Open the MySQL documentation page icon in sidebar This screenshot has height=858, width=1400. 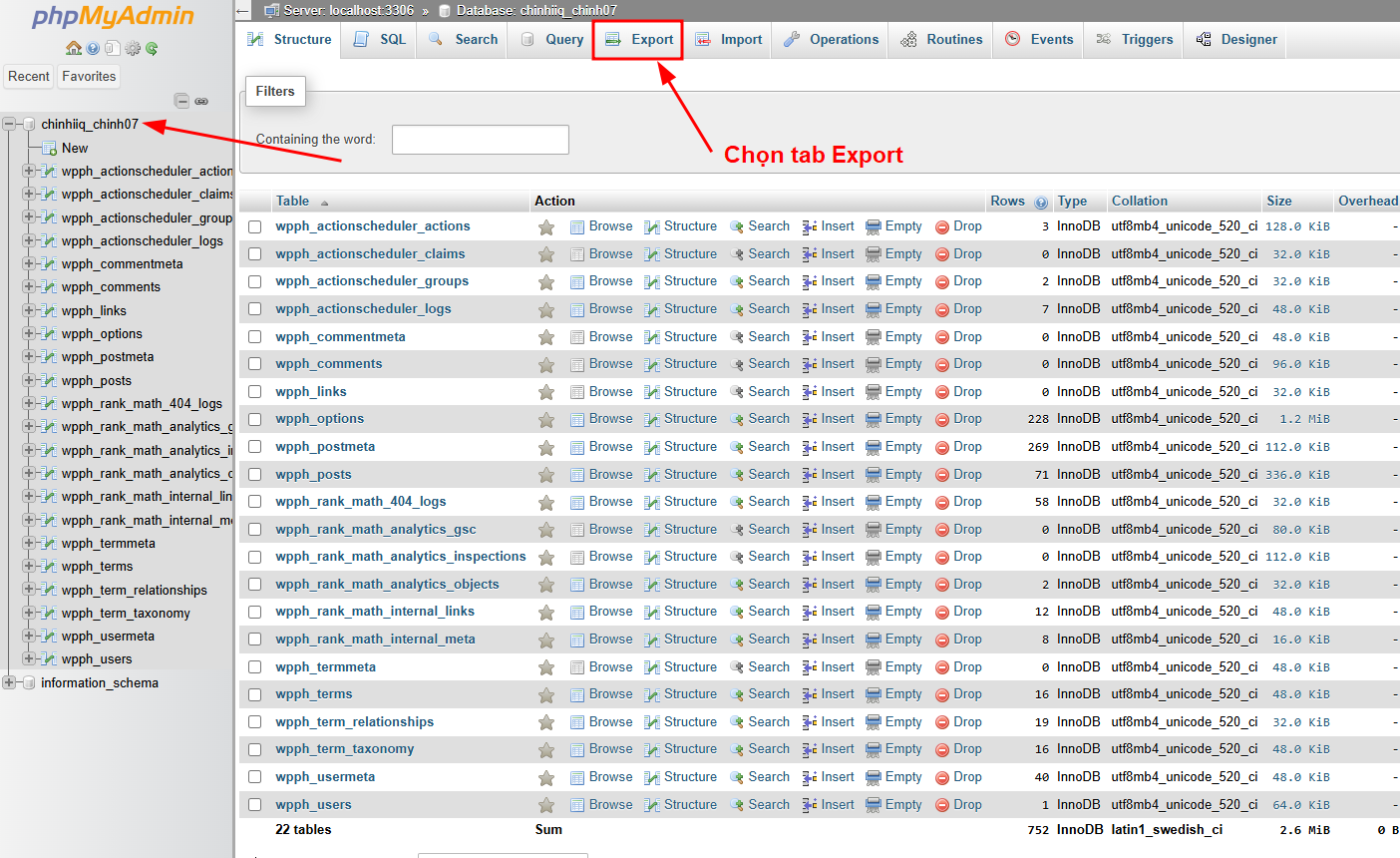pos(112,48)
